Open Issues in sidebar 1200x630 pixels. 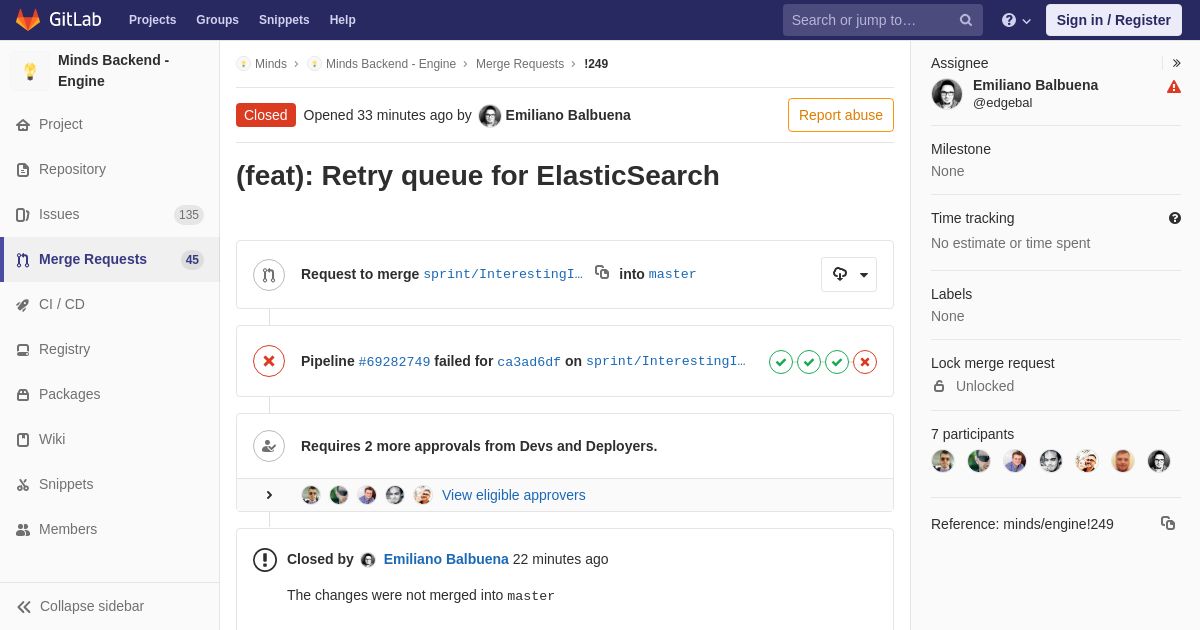click(59, 214)
